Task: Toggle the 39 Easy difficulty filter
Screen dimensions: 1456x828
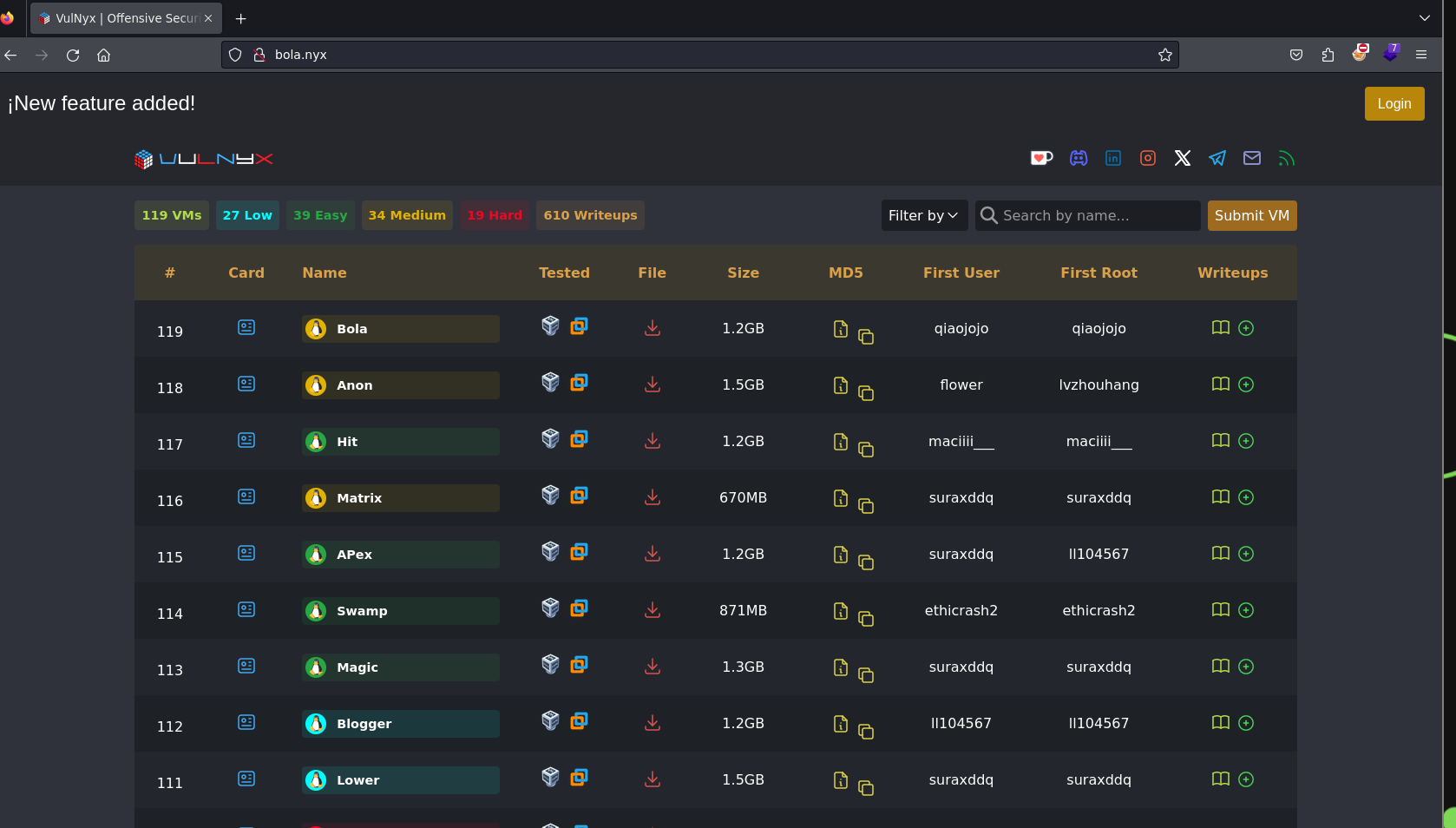Action: point(320,215)
